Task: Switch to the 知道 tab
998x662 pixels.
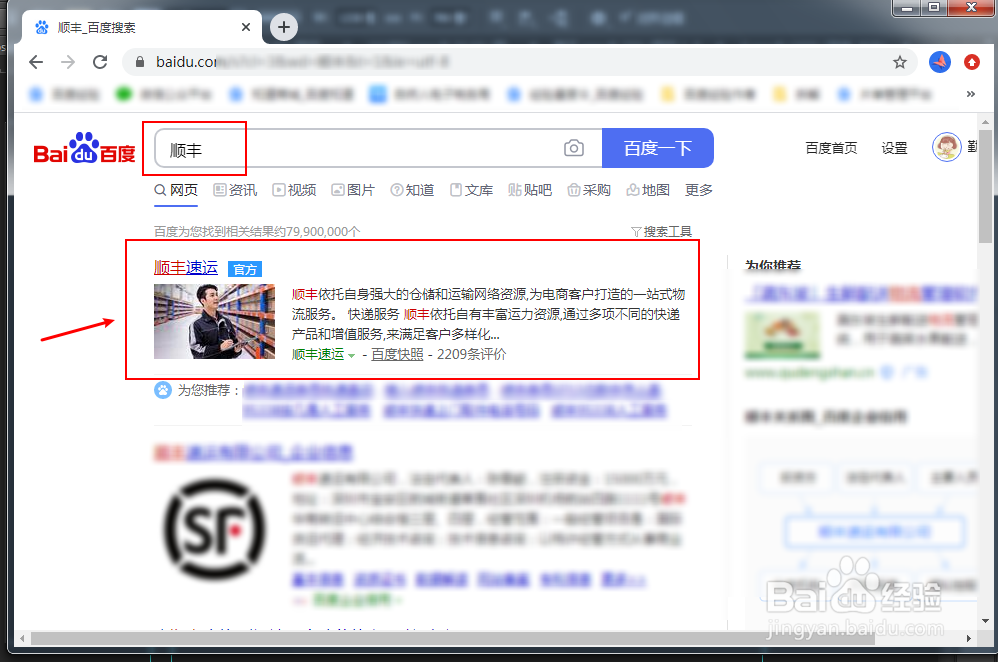Action: click(x=412, y=190)
